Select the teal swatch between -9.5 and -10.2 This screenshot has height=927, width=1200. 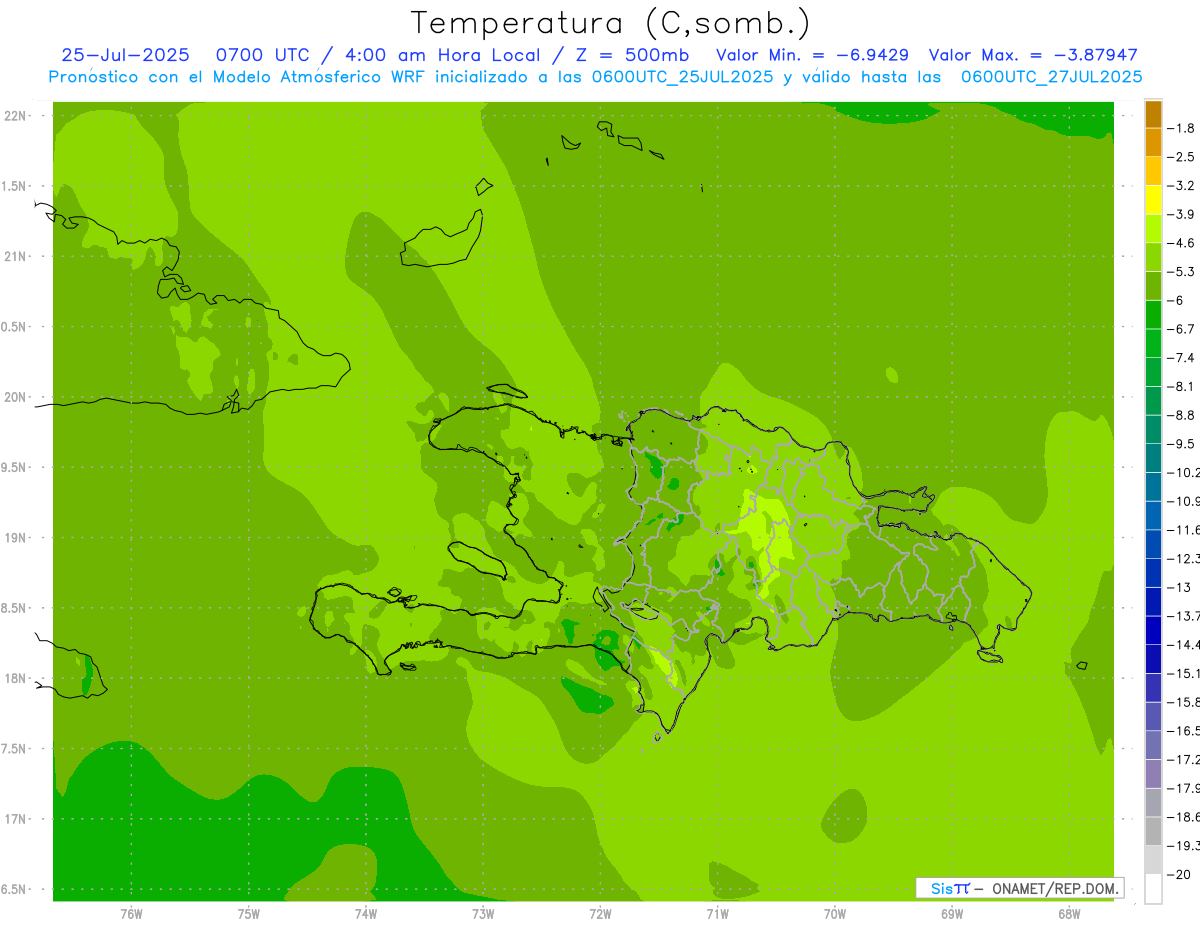pos(1153,458)
